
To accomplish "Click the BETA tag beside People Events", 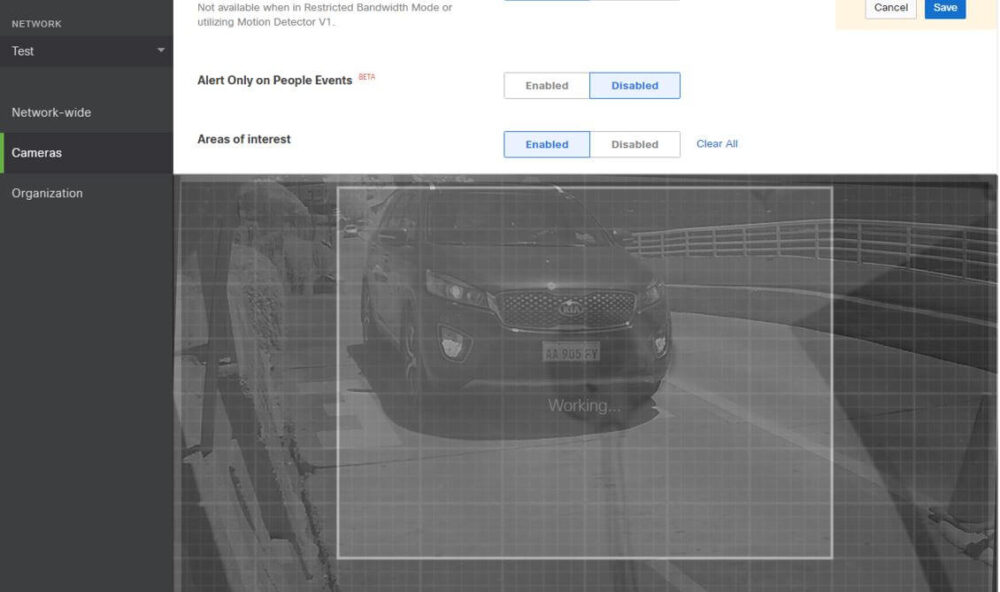I will [x=367, y=77].
